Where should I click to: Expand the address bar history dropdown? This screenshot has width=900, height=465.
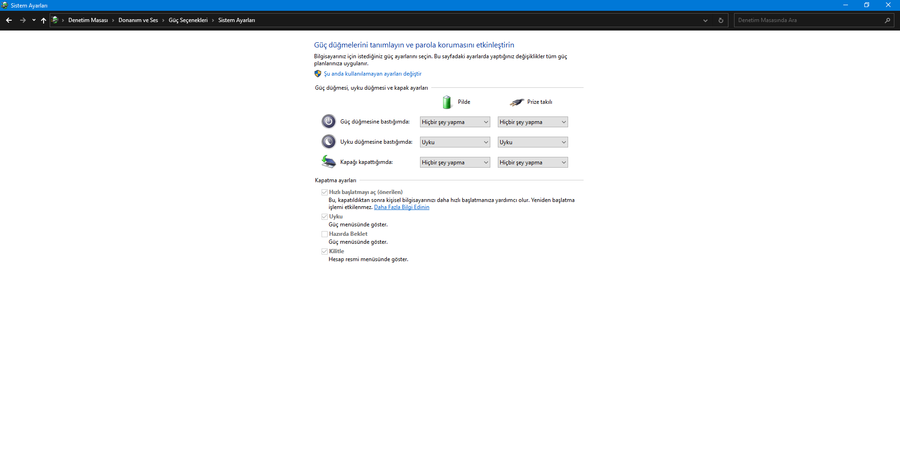tap(705, 20)
